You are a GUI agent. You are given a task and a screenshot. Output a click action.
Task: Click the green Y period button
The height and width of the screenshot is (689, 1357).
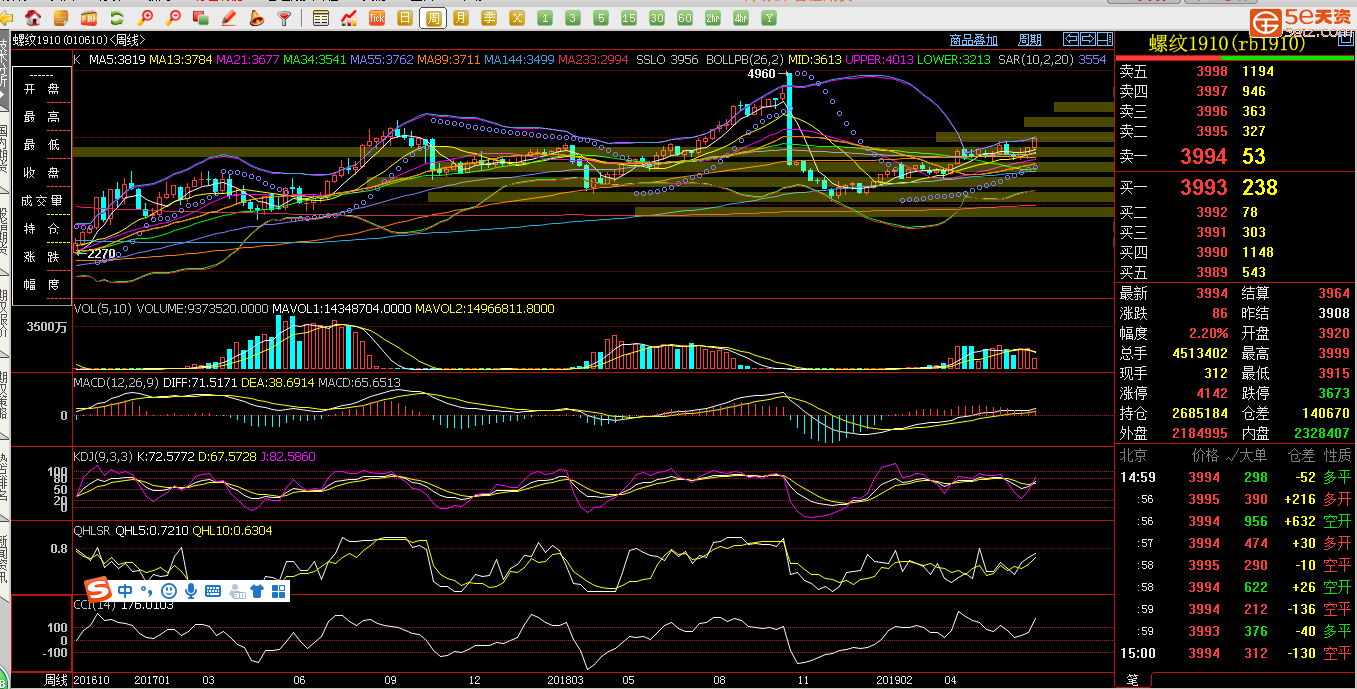point(769,18)
